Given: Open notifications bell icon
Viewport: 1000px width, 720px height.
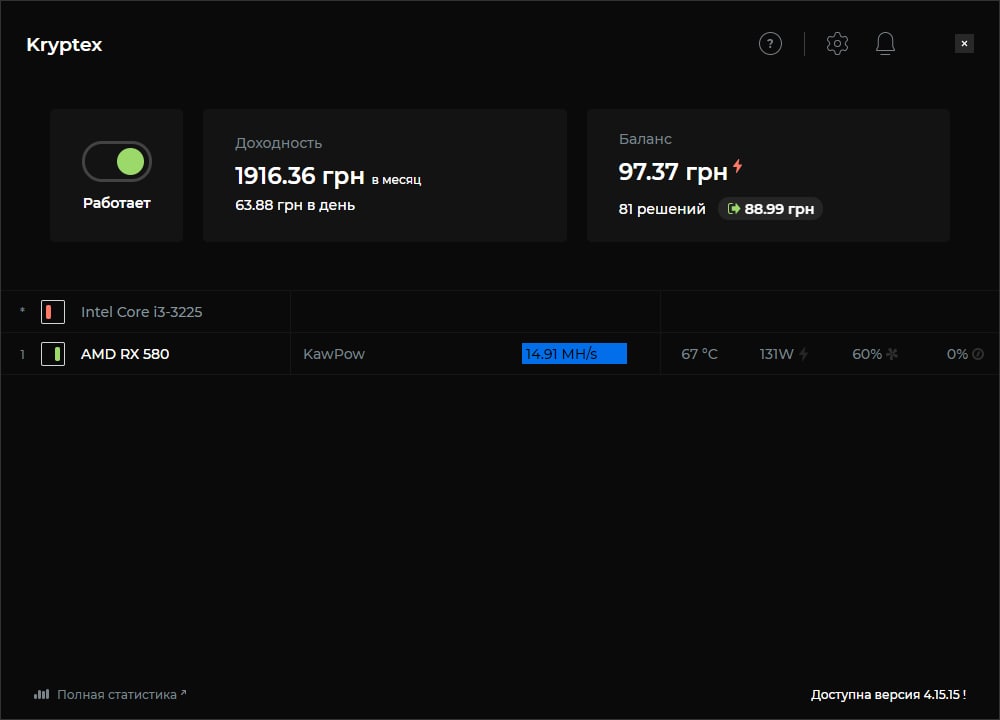Looking at the screenshot, I should coord(885,43).
